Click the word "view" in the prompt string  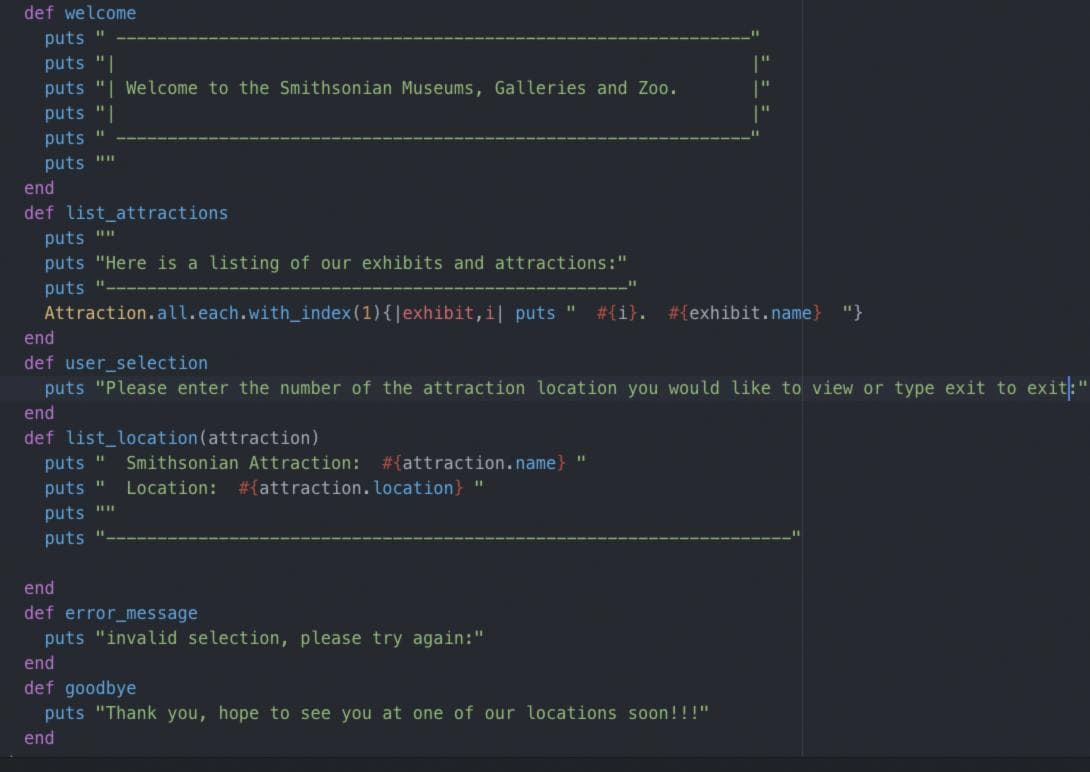point(831,388)
